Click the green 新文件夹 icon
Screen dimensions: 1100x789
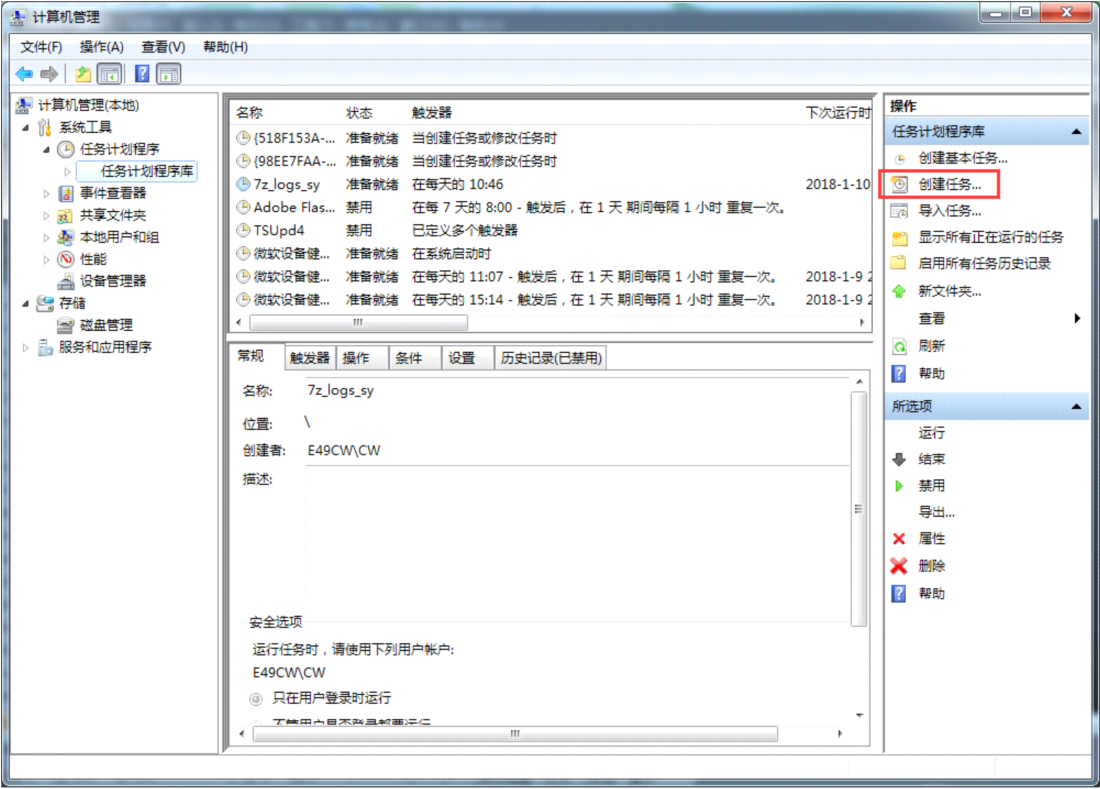(899, 291)
